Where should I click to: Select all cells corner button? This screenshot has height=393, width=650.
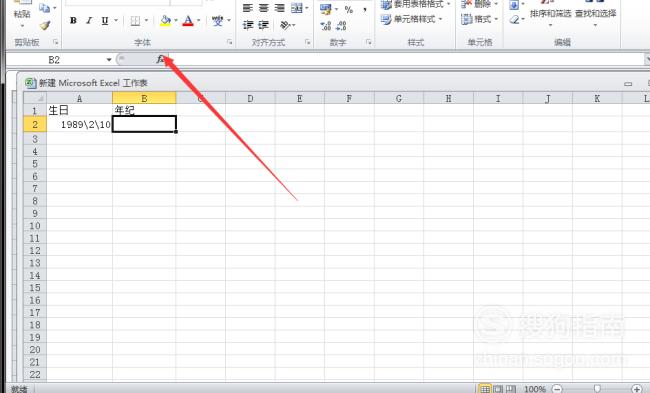click(35, 98)
